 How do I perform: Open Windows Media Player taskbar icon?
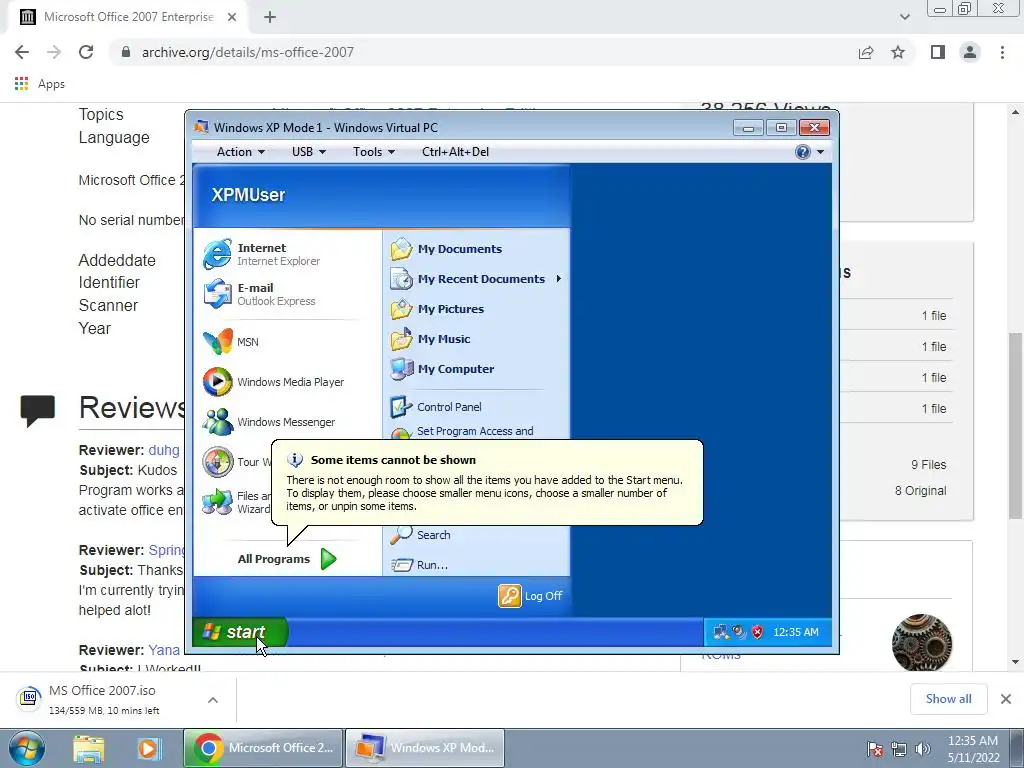coord(148,748)
